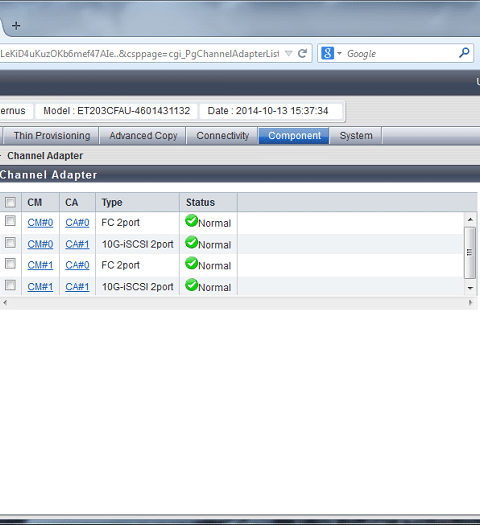The image size is (480, 525).
Task: Click green status icon for CM#1 CA#1
Action: [191, 285]
